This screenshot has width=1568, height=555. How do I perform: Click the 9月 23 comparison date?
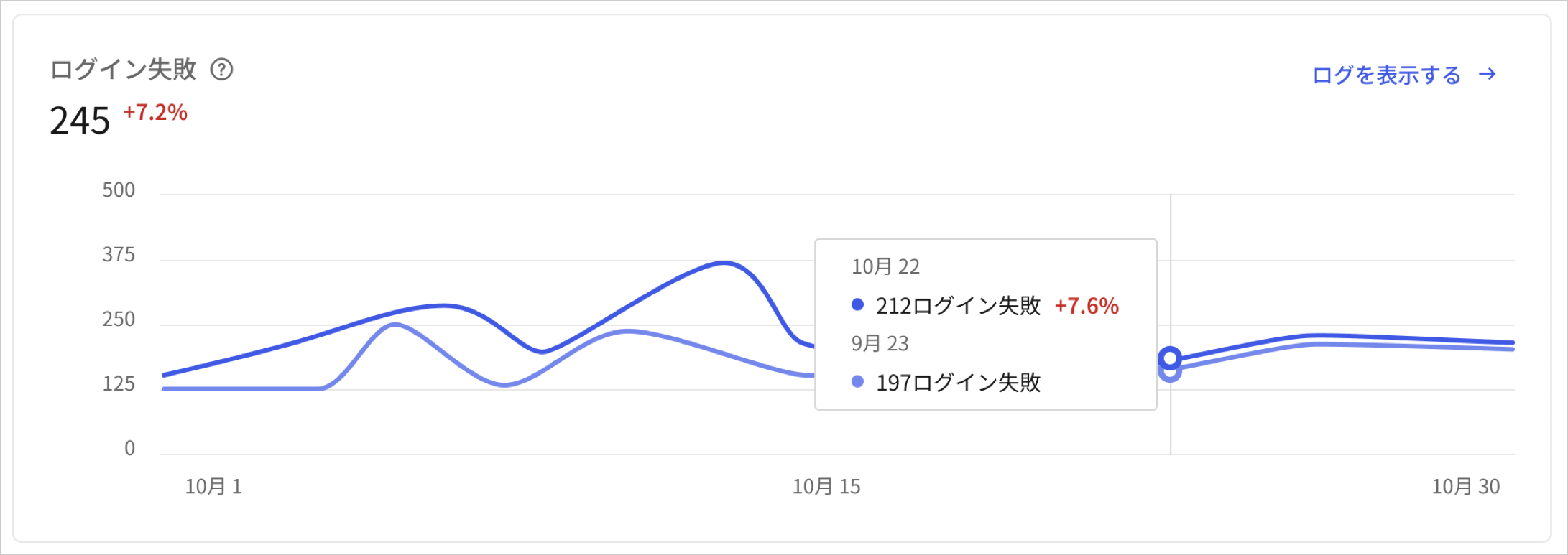[x=880, y=343]
